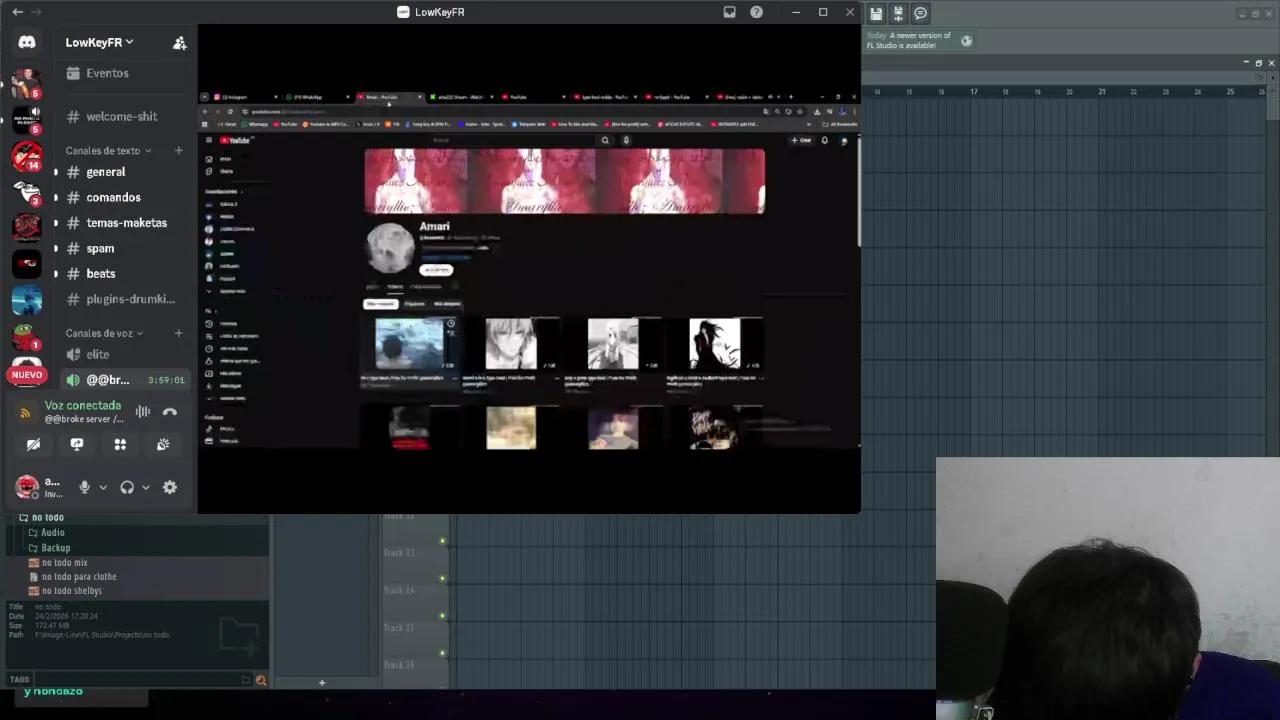Open FL Studio chat bubble icon
Viewport: 1280px width, 720px height.
[920, 13]
